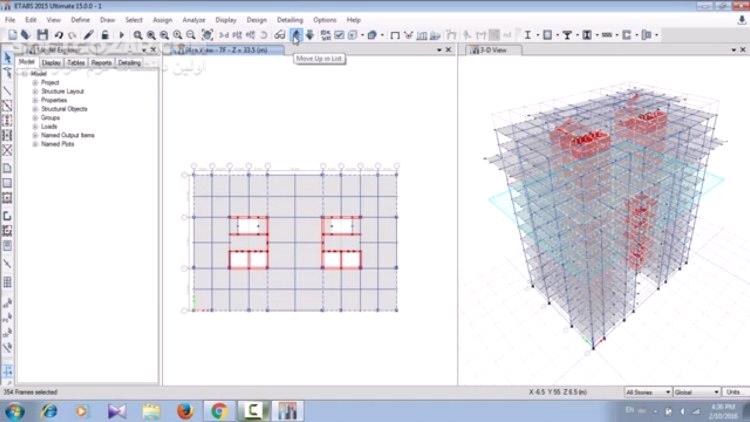Expand the Structure Layout tree node

point(35,91)
